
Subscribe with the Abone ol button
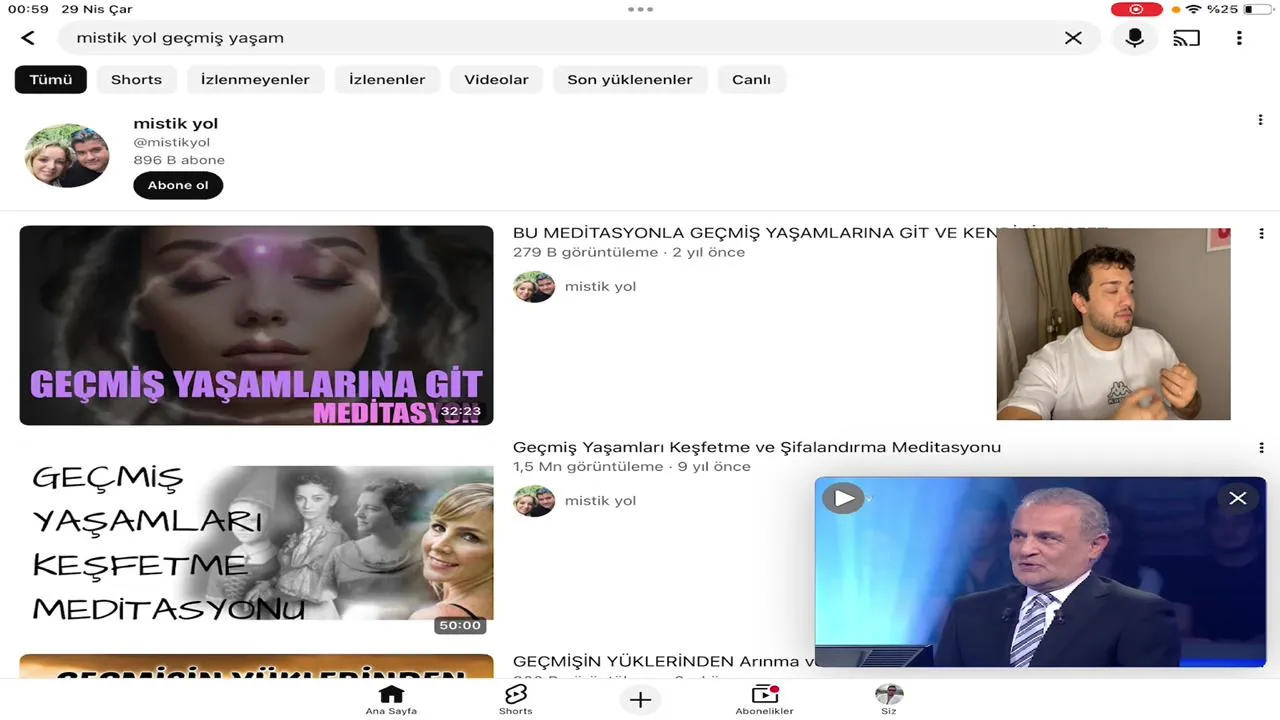pos(178,186)
